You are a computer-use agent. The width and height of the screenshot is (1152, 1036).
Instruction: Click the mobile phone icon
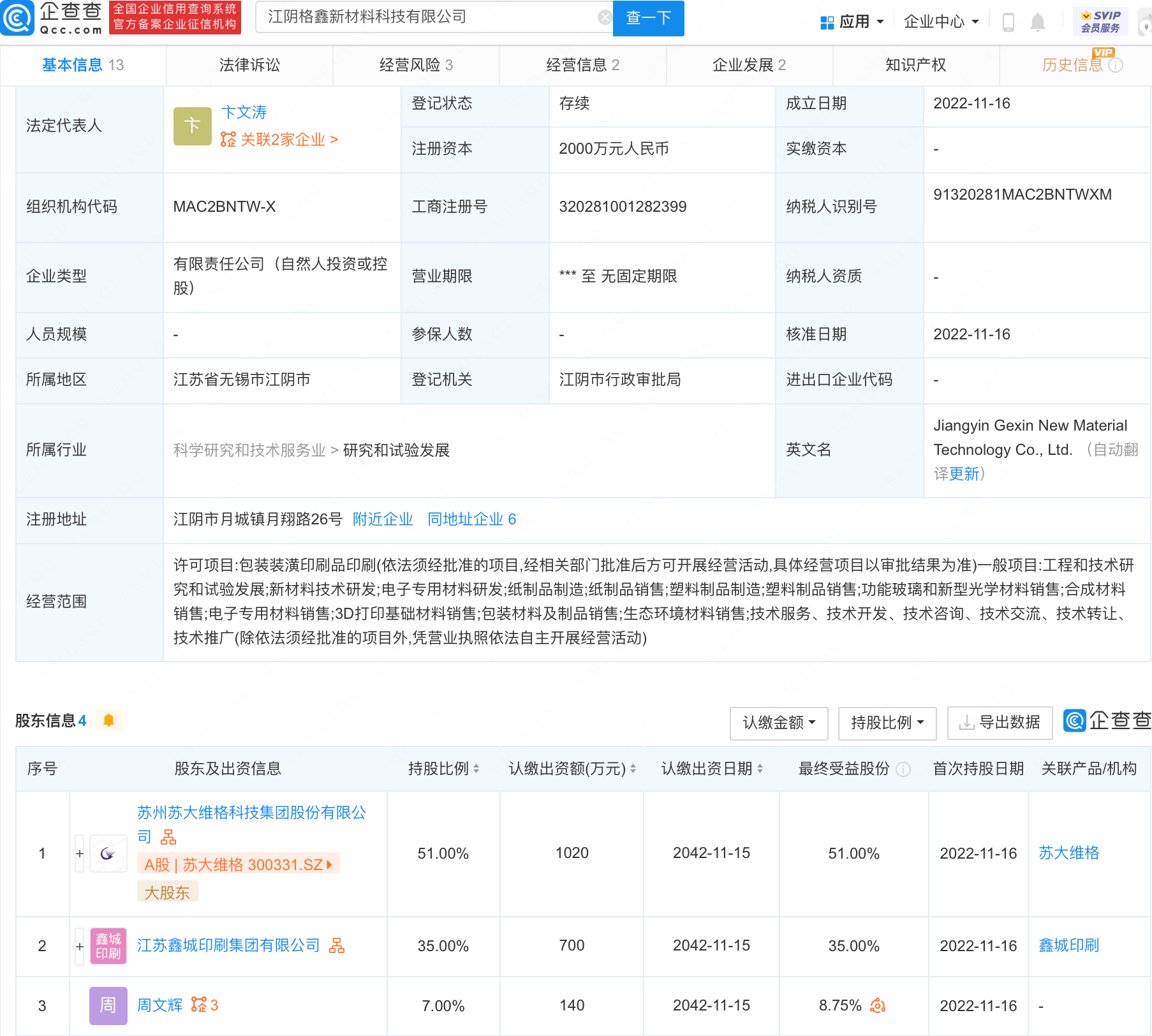point(1008,22)
